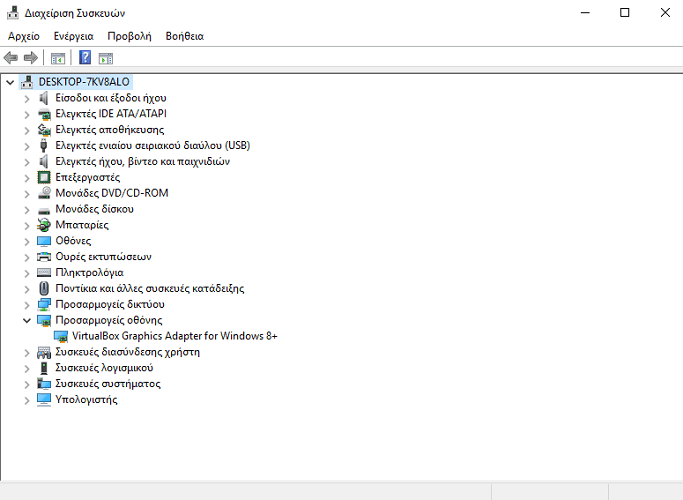Expand the Μονάδες δίσκου node
This screenshot has height=500, width=683.
click(27, 210)
